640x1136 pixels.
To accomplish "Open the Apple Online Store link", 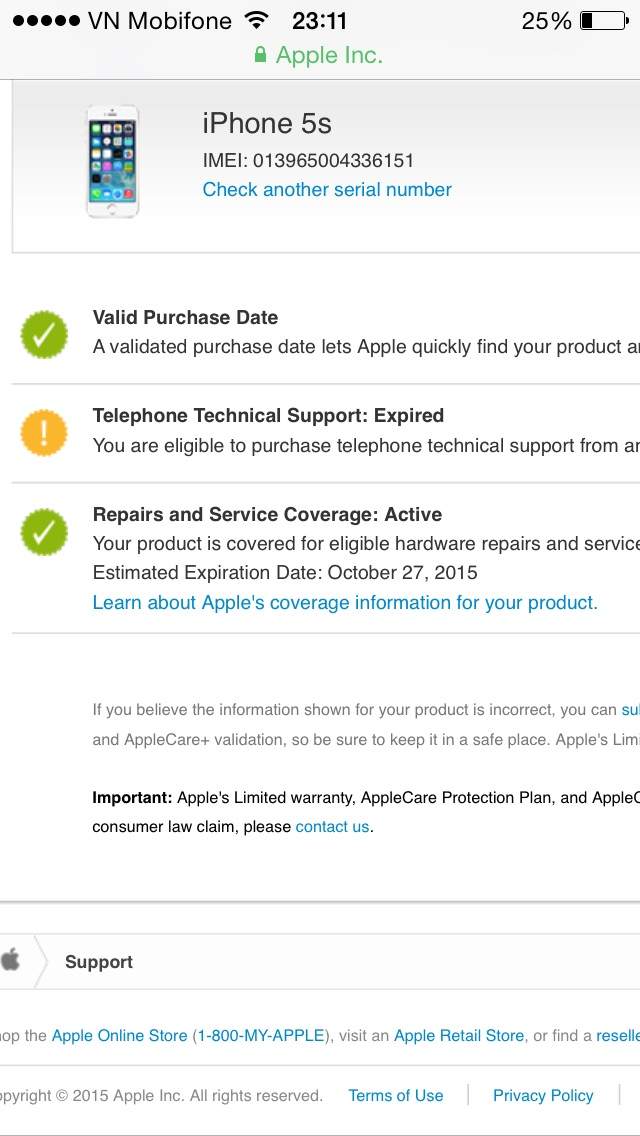I will (x=119, y=1036).
